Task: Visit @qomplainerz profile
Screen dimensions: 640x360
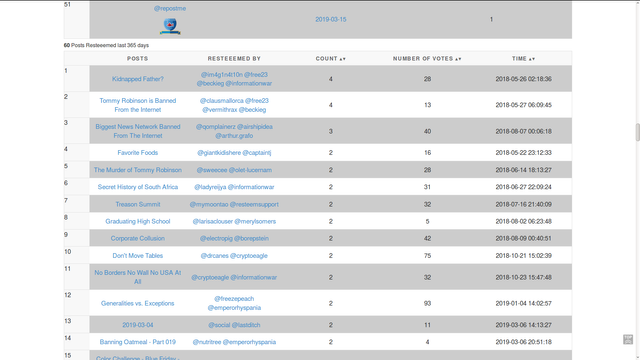Action: point(216,127)
